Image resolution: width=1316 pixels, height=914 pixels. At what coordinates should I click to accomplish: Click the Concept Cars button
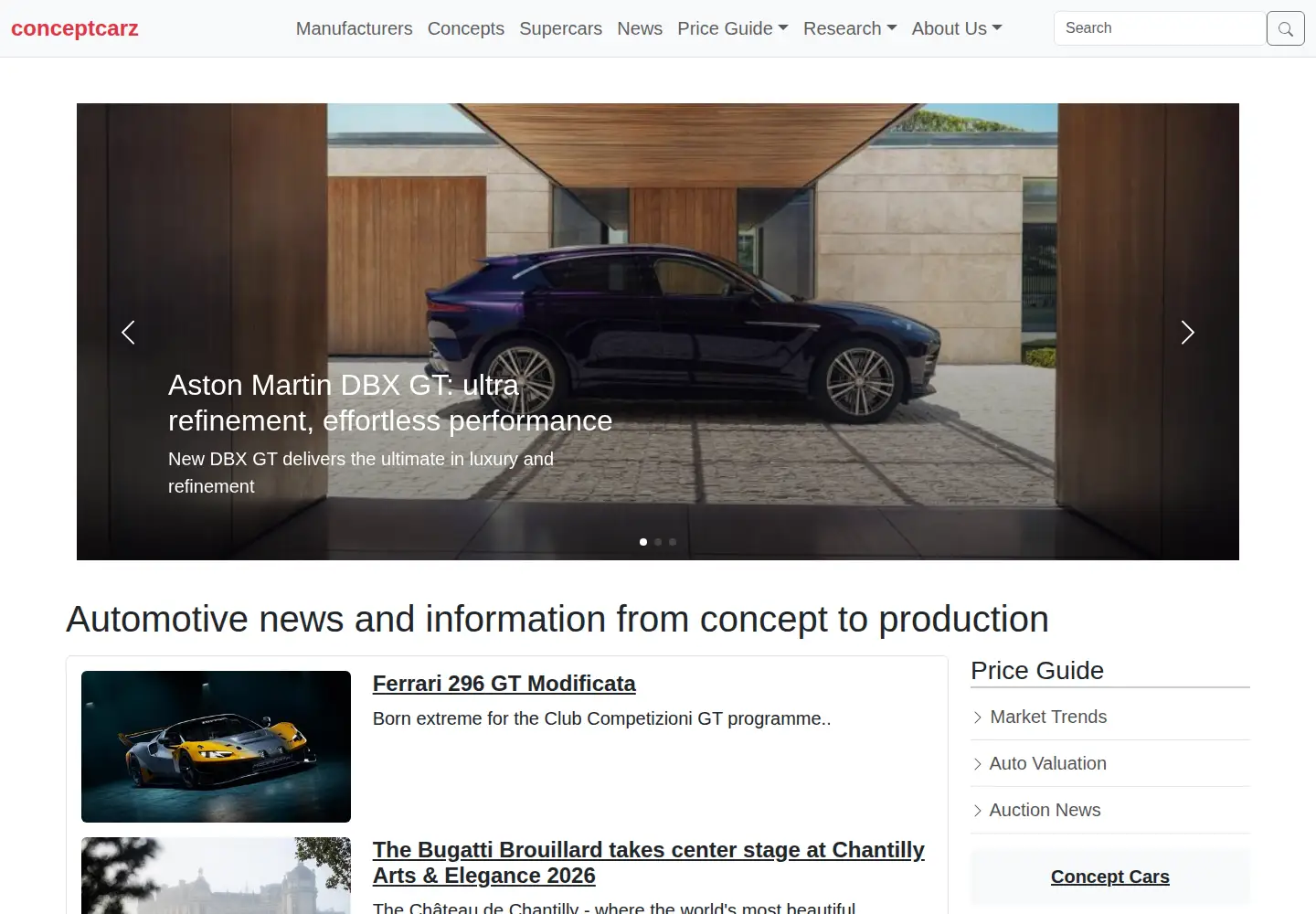[1109, 877]
